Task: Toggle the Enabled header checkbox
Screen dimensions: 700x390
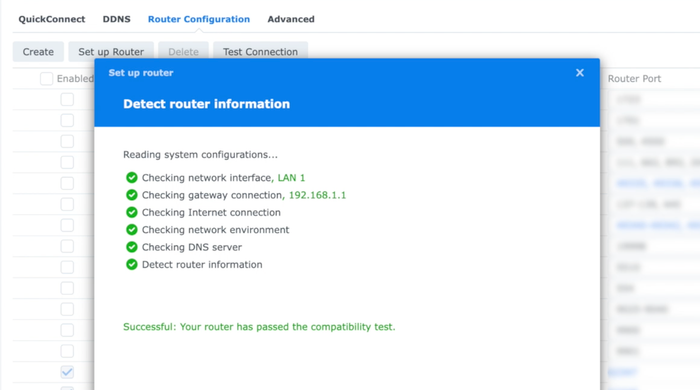Action: (x=46, y=79)
